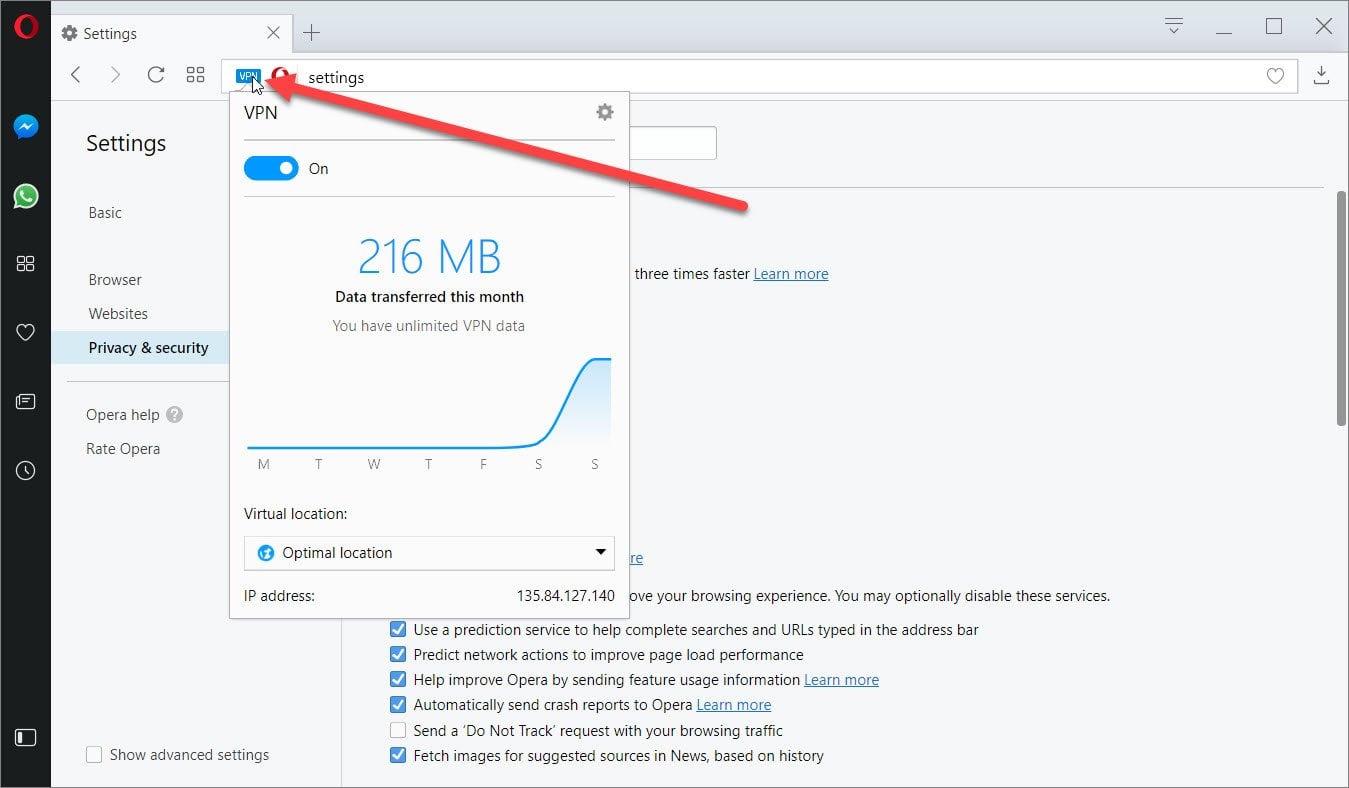This screenshot has height=788, width=1349.
Task: Turn off the VPN toggle switch
Action: 271,168
